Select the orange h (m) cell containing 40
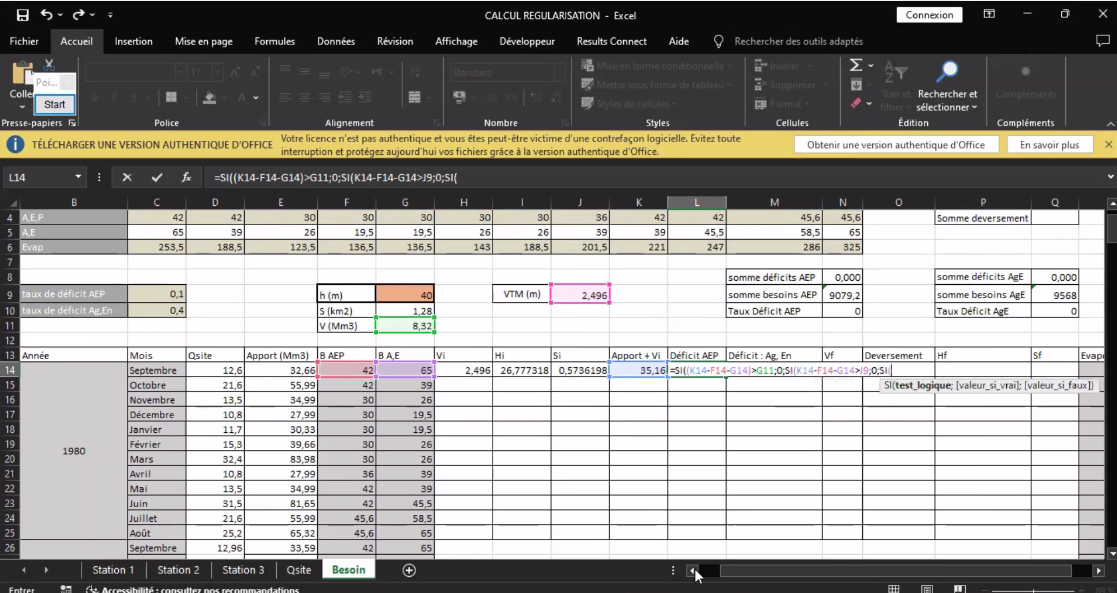Image resolution: width=1117 pixels, height=593 pixels. tap(405, 294)
